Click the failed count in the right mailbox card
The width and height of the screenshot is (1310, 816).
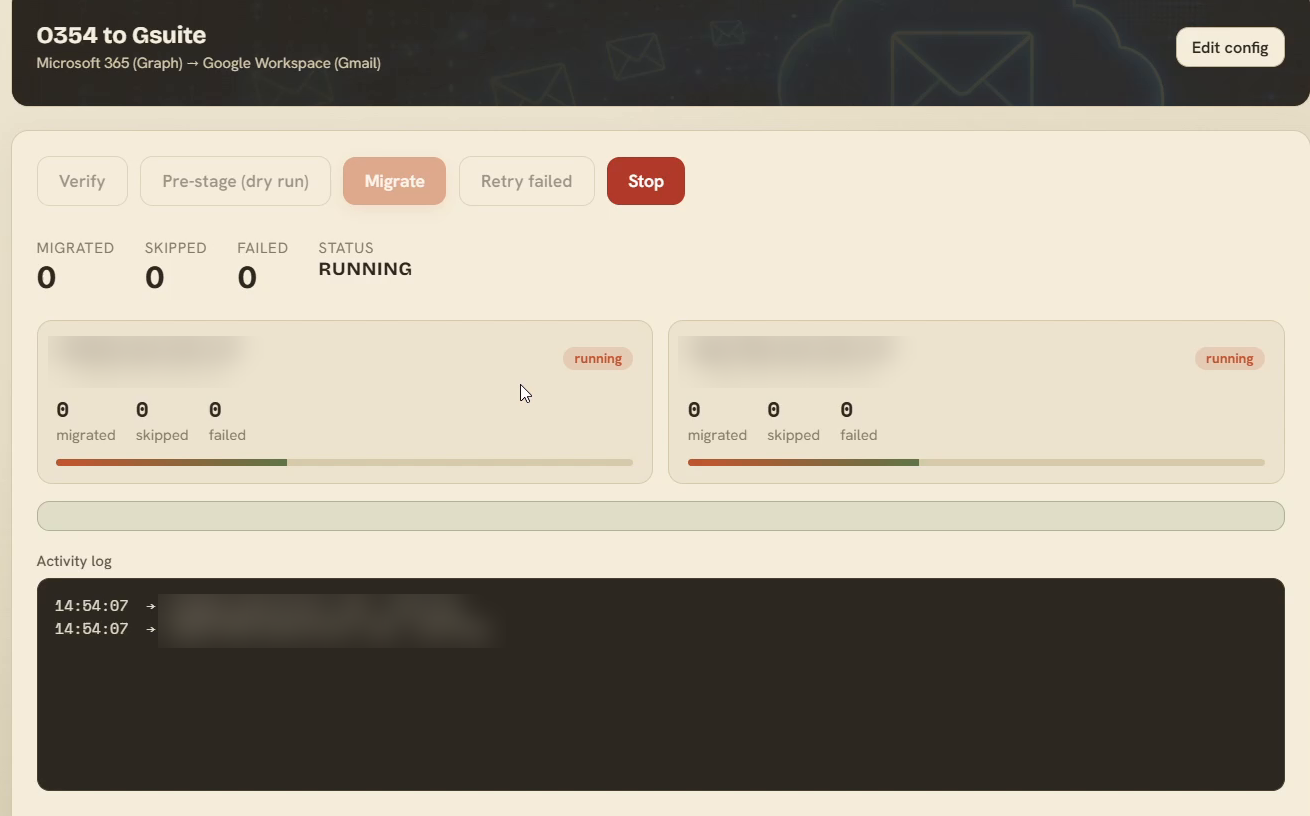pyautogui.click(x=847, y=410)
